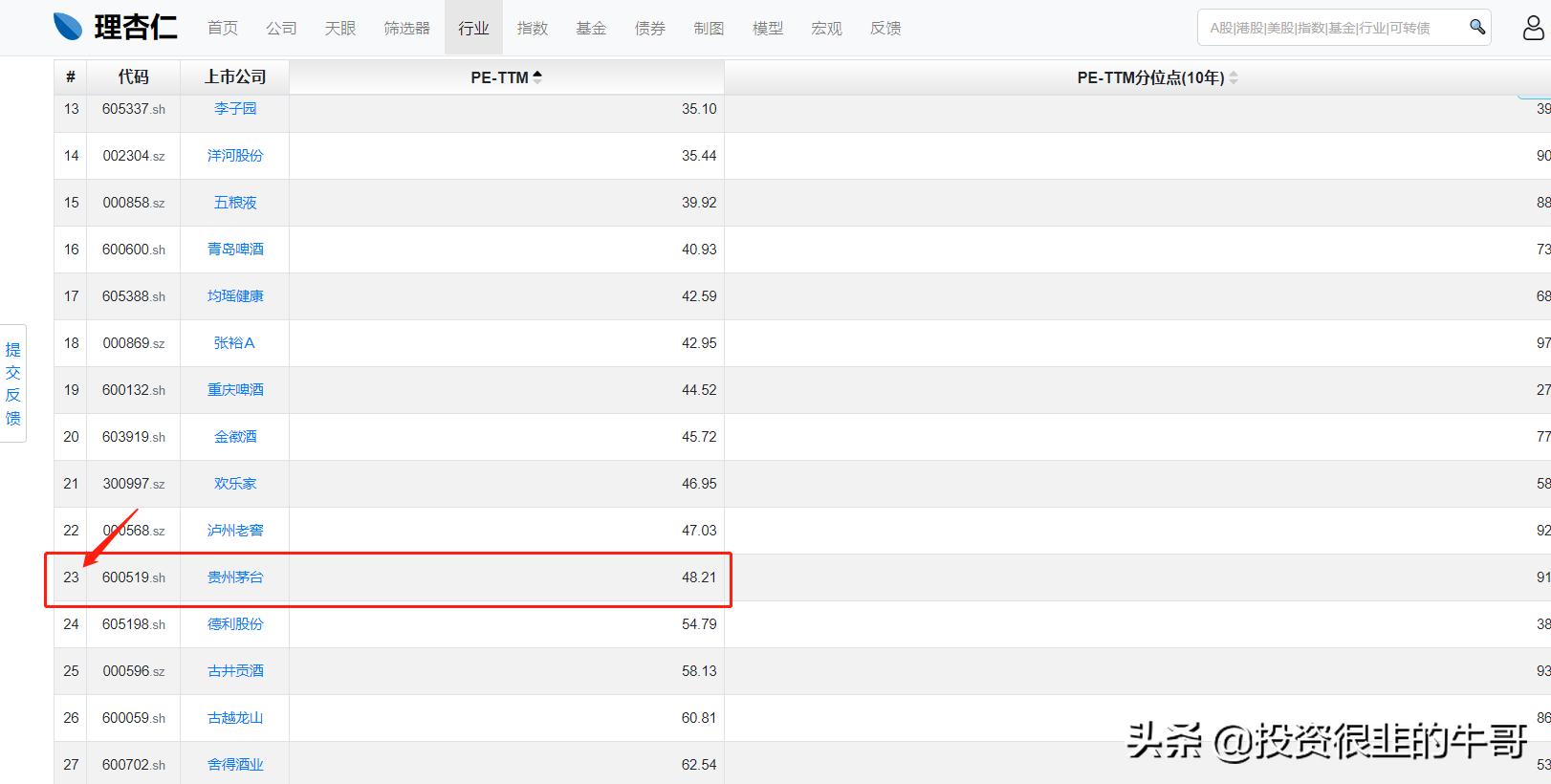Click the 代码 column header
1551x784 pixels.
(134, 77)
